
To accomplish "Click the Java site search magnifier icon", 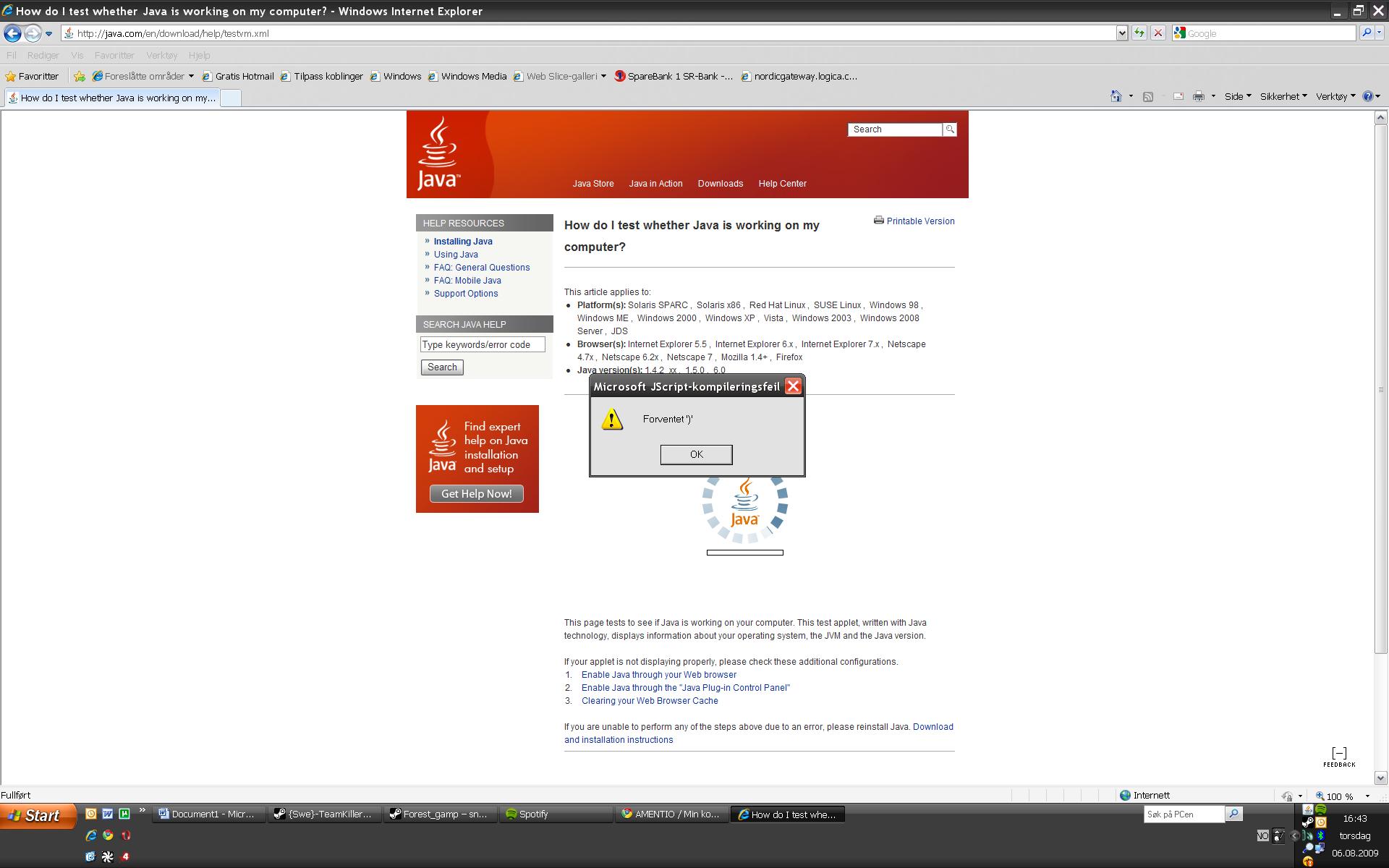I will click(950, 129).
